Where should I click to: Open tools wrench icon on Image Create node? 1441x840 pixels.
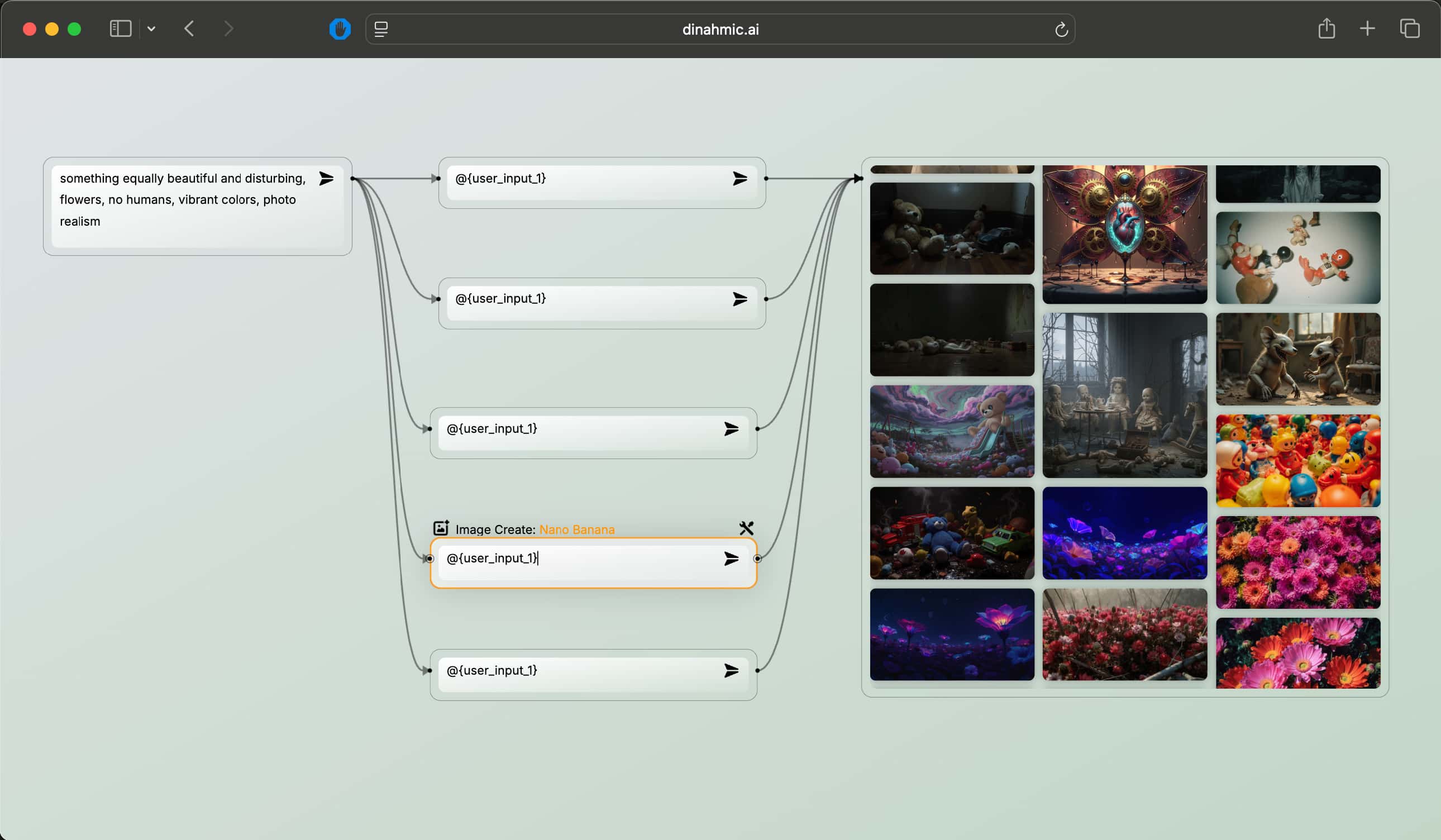(x=746, y=528)
